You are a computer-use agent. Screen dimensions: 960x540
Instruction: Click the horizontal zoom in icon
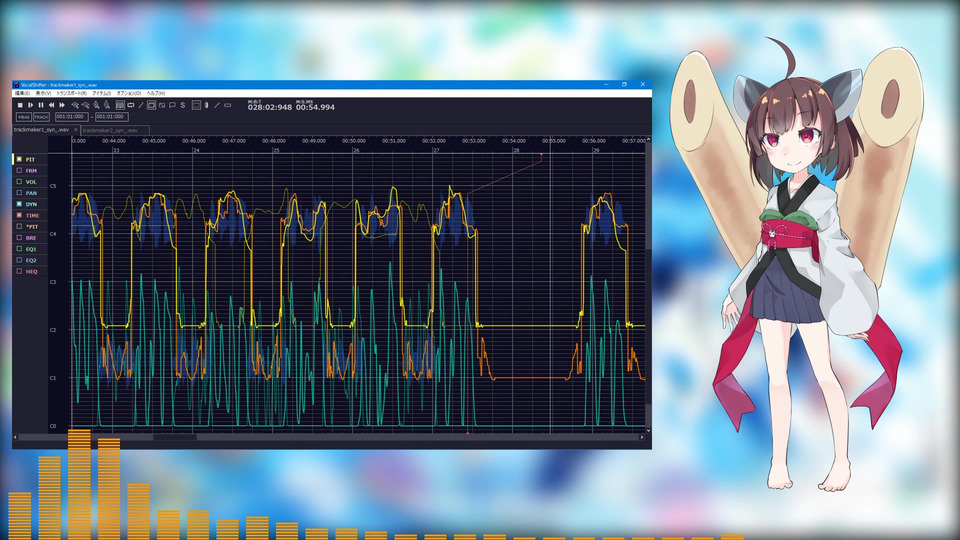coord(75,105)
